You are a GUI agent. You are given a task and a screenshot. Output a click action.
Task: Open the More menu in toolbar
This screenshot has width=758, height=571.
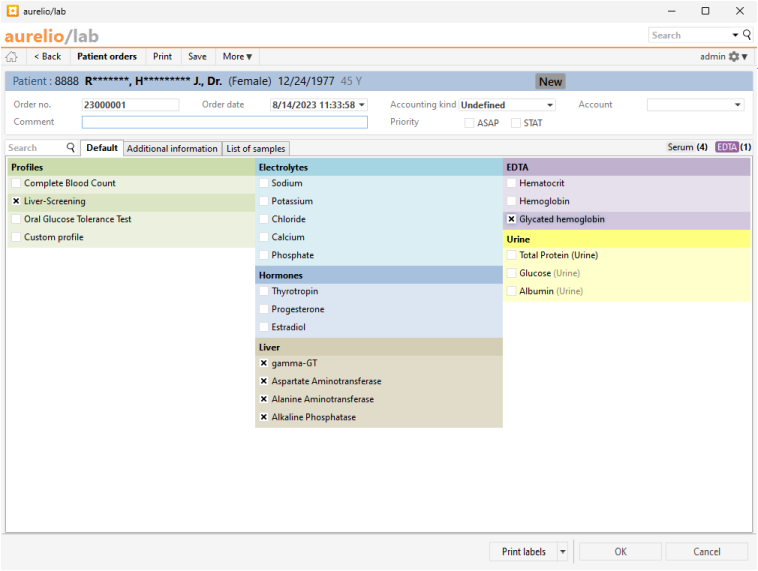(237, 57)
